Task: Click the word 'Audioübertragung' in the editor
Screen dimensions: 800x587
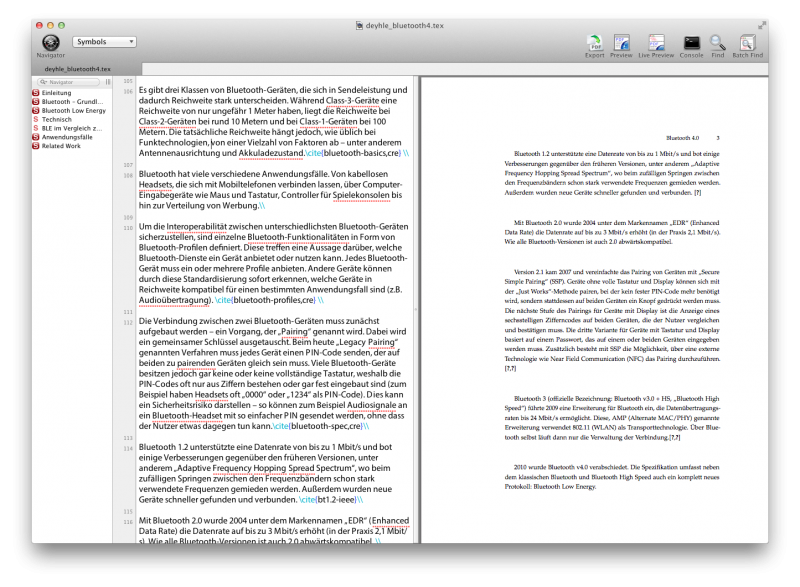Action: (173, 300)
